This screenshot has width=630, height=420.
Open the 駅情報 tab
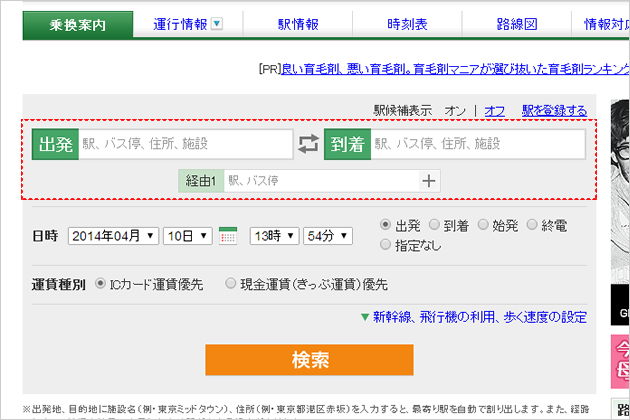click(298, 25)
